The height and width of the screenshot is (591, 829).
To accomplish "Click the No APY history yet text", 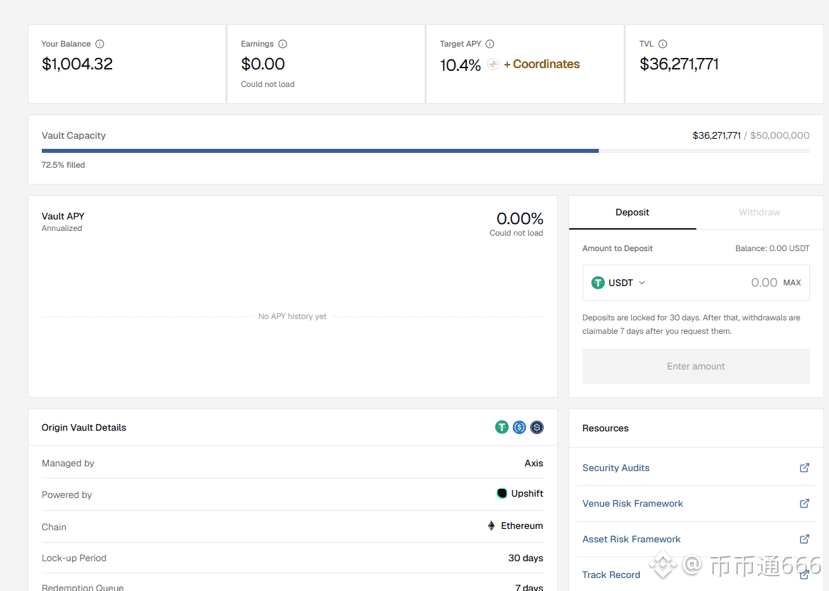I will pos(292,316).
